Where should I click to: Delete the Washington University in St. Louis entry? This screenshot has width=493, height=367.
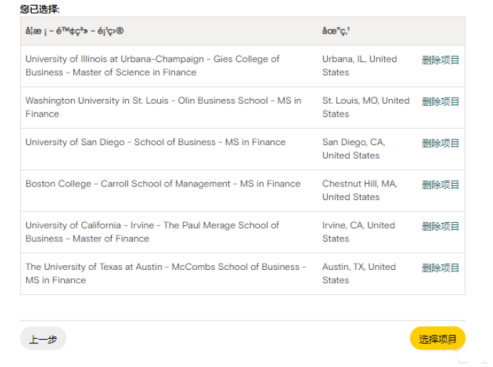[x=440, y=102]
